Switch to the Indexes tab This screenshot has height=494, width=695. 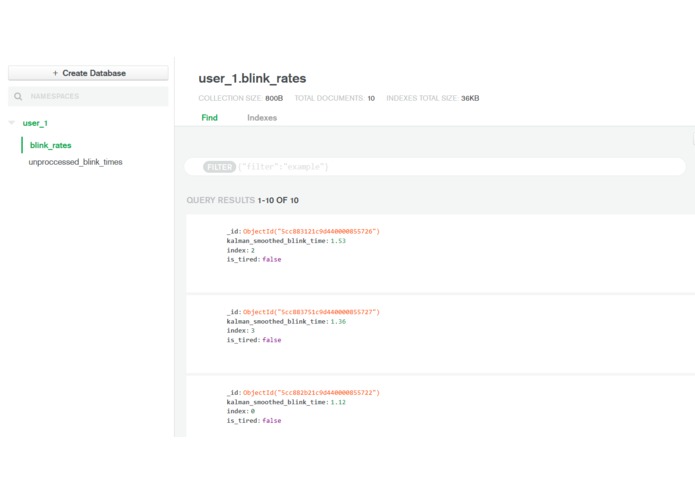click(x=262, y=117)
